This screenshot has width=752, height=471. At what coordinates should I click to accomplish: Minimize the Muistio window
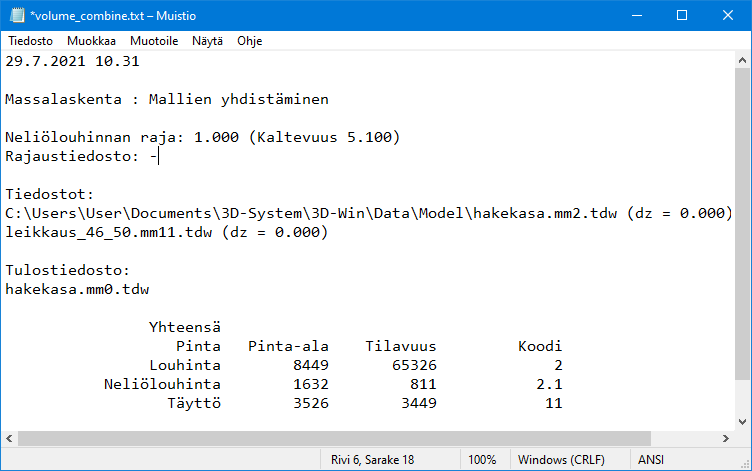pyautogui.click(x=636, y=16)
